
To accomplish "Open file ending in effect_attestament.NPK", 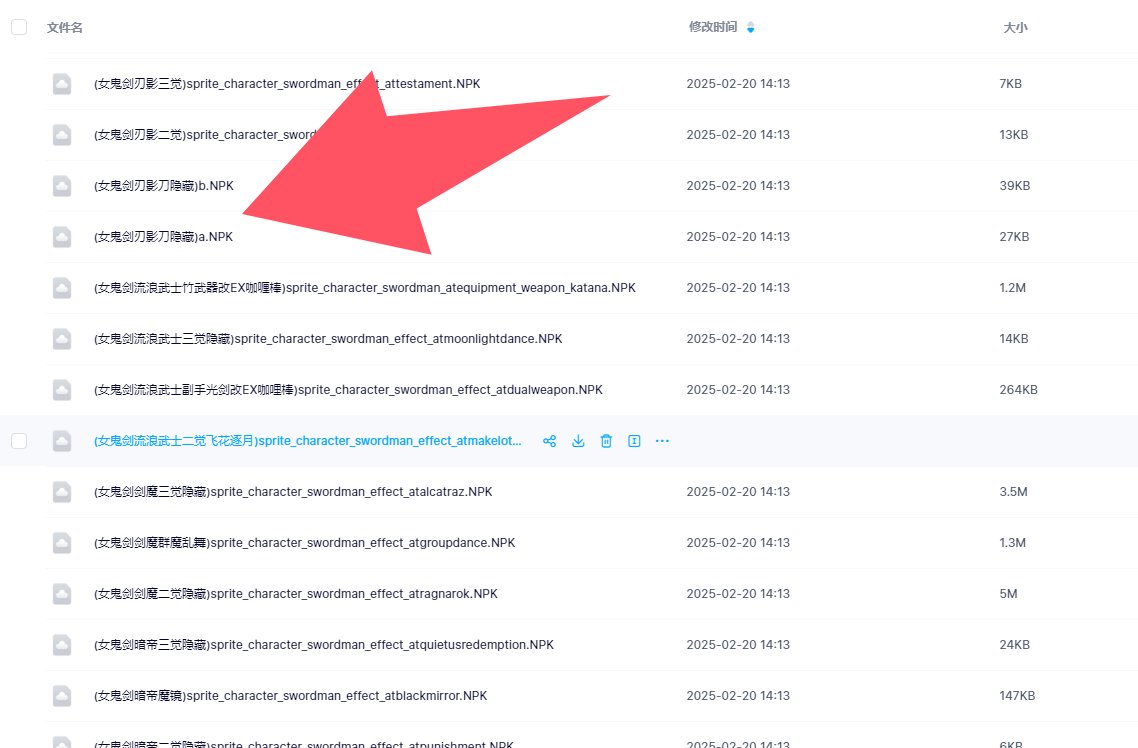I will point(287,84).
